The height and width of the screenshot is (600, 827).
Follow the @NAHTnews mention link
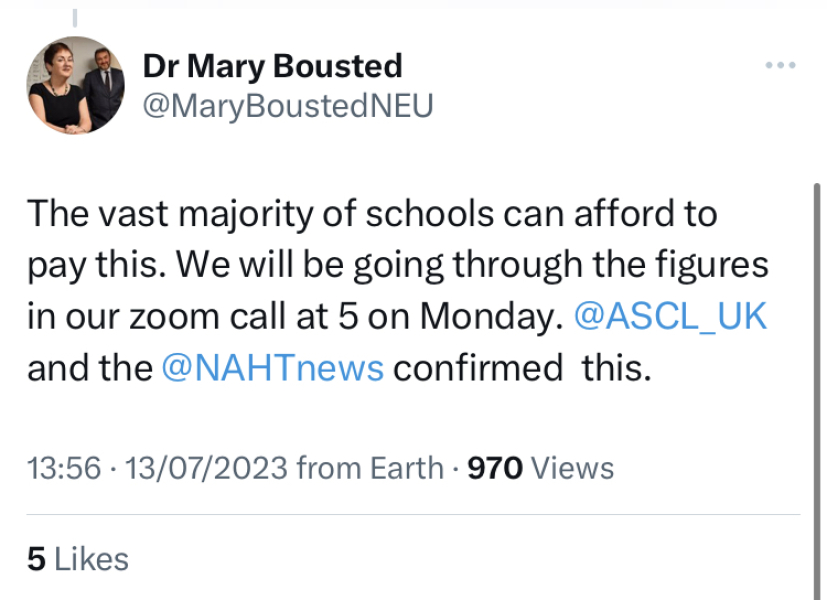point(272,368)
